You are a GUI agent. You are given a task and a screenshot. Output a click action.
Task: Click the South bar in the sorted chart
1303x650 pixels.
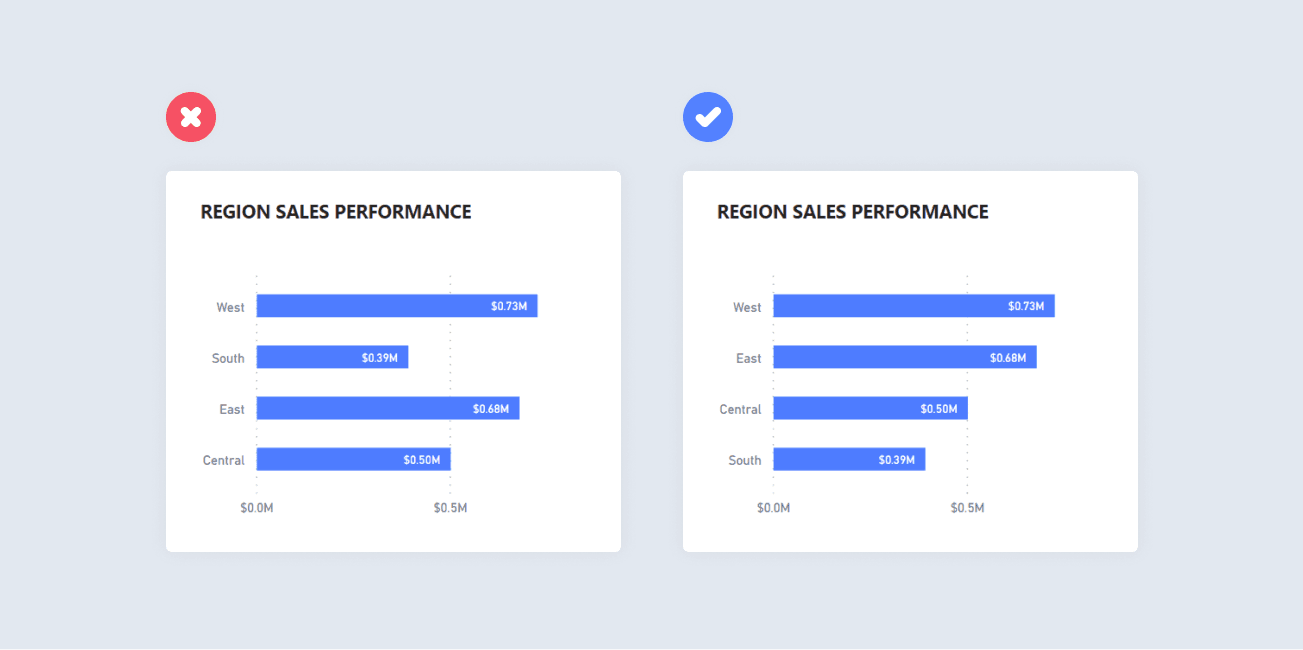[x=849, y=459]
